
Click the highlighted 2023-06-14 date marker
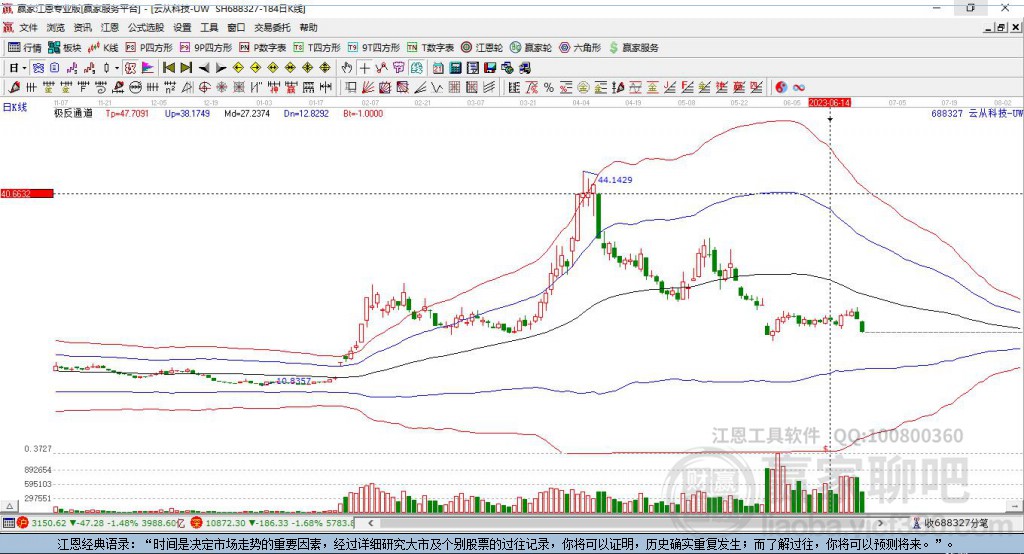[829, 103]
